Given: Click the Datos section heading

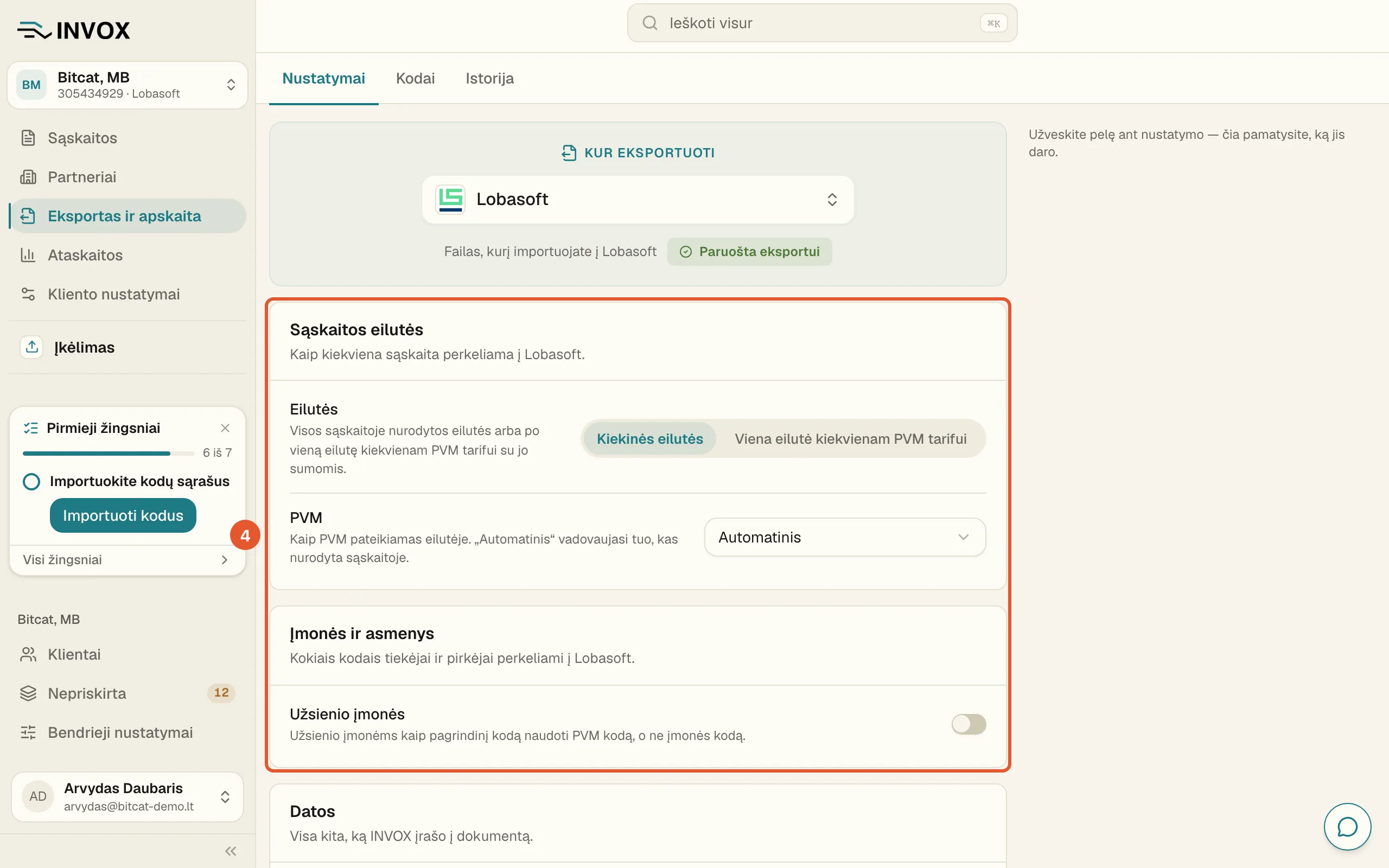Looking at the screenshot, I should coord(312,812).
